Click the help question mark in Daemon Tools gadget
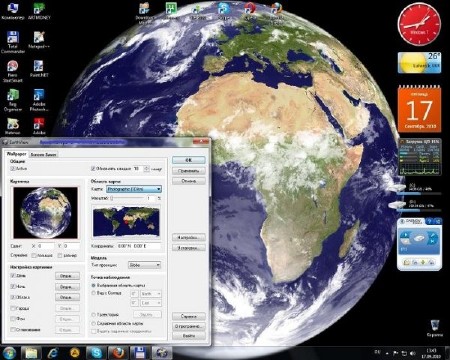450x360 pixels. pos(430,221)
